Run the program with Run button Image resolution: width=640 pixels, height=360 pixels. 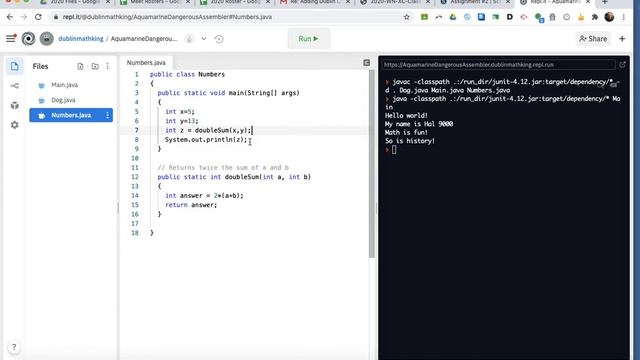[x=309, y=39]
